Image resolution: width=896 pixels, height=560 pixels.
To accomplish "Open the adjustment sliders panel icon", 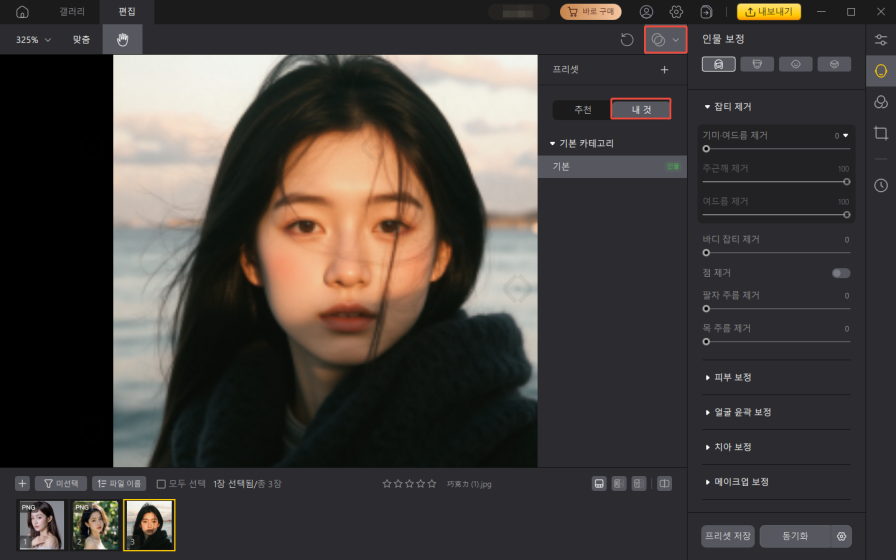I will coord(880,40).
